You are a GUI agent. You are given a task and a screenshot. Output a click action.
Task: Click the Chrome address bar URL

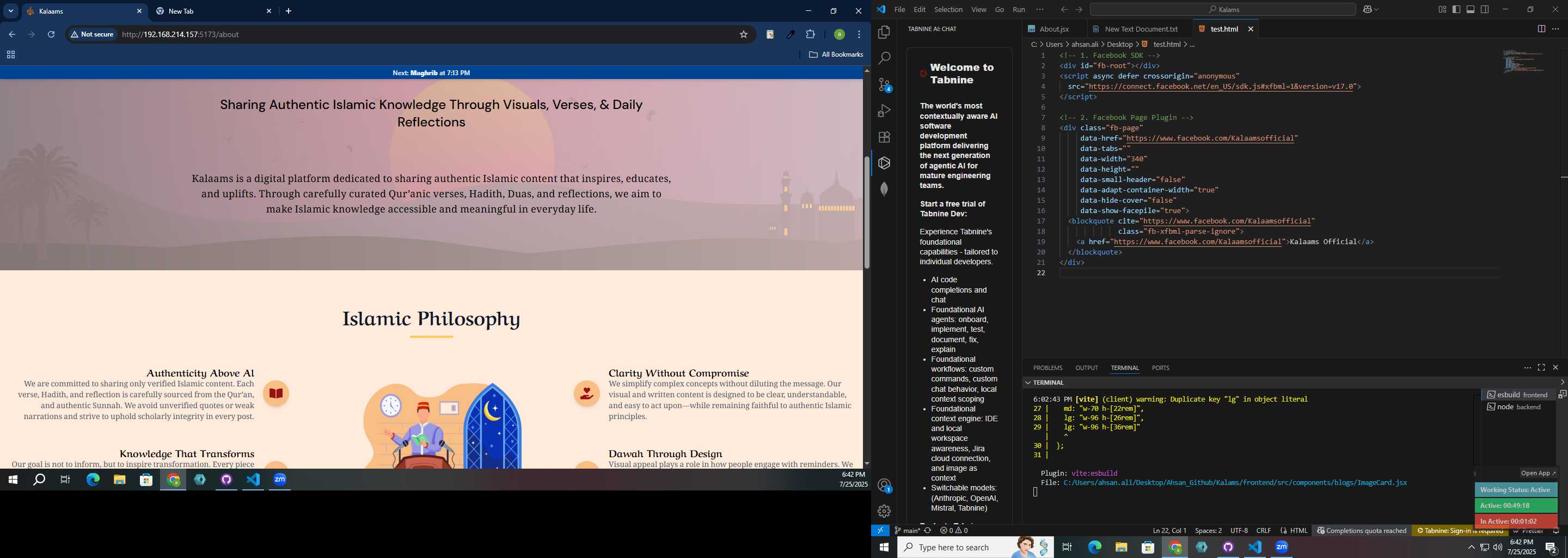(180, 34)
